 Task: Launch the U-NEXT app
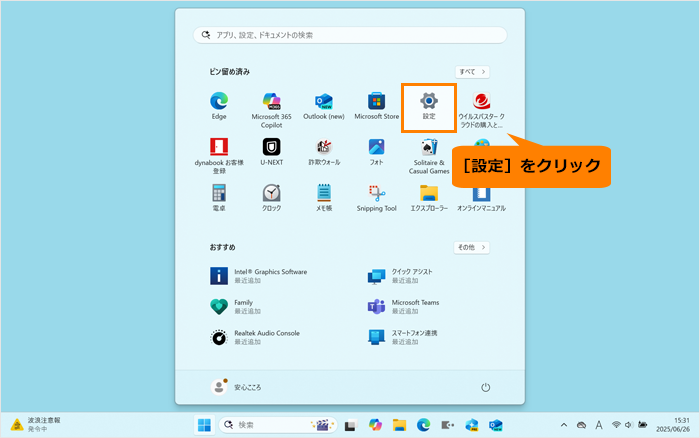[x=271, y=152]
